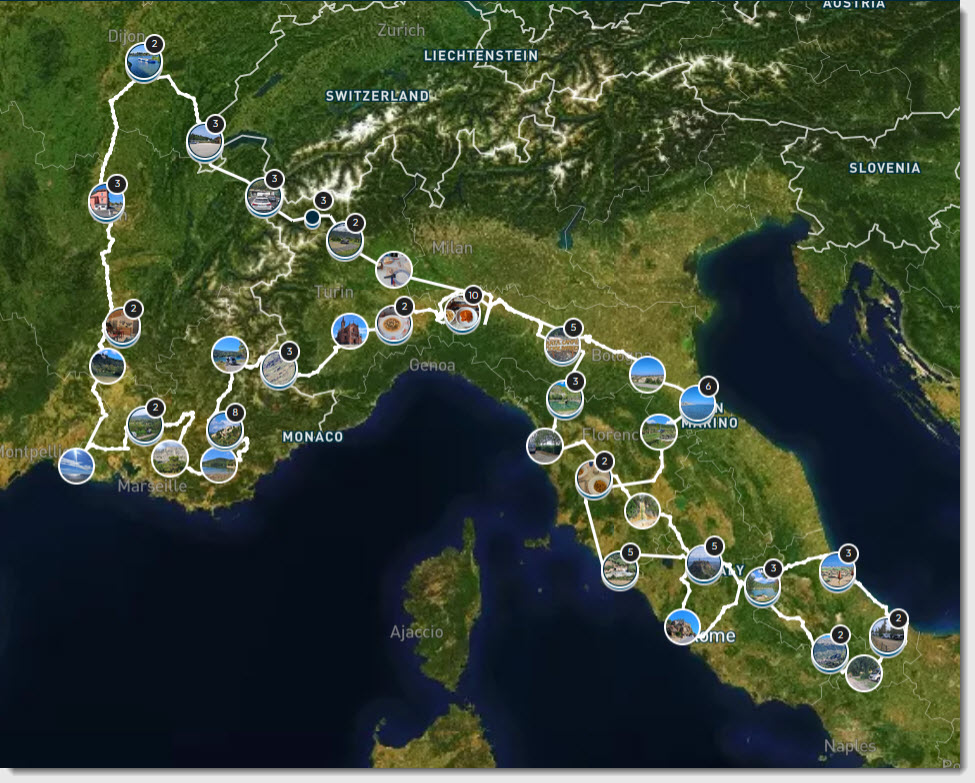975x783 pixels.
Task: Click the LIECHTENSTEIN country label
Action: click(480, 56)
